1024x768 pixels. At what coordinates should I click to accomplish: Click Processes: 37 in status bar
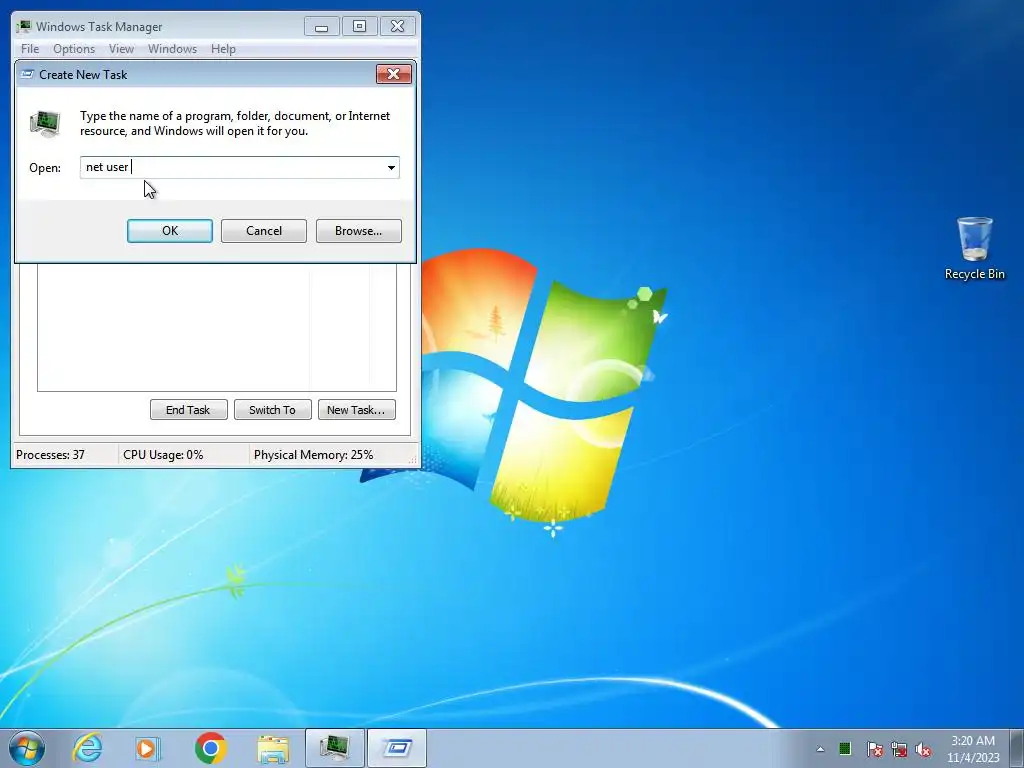point(50,455)
